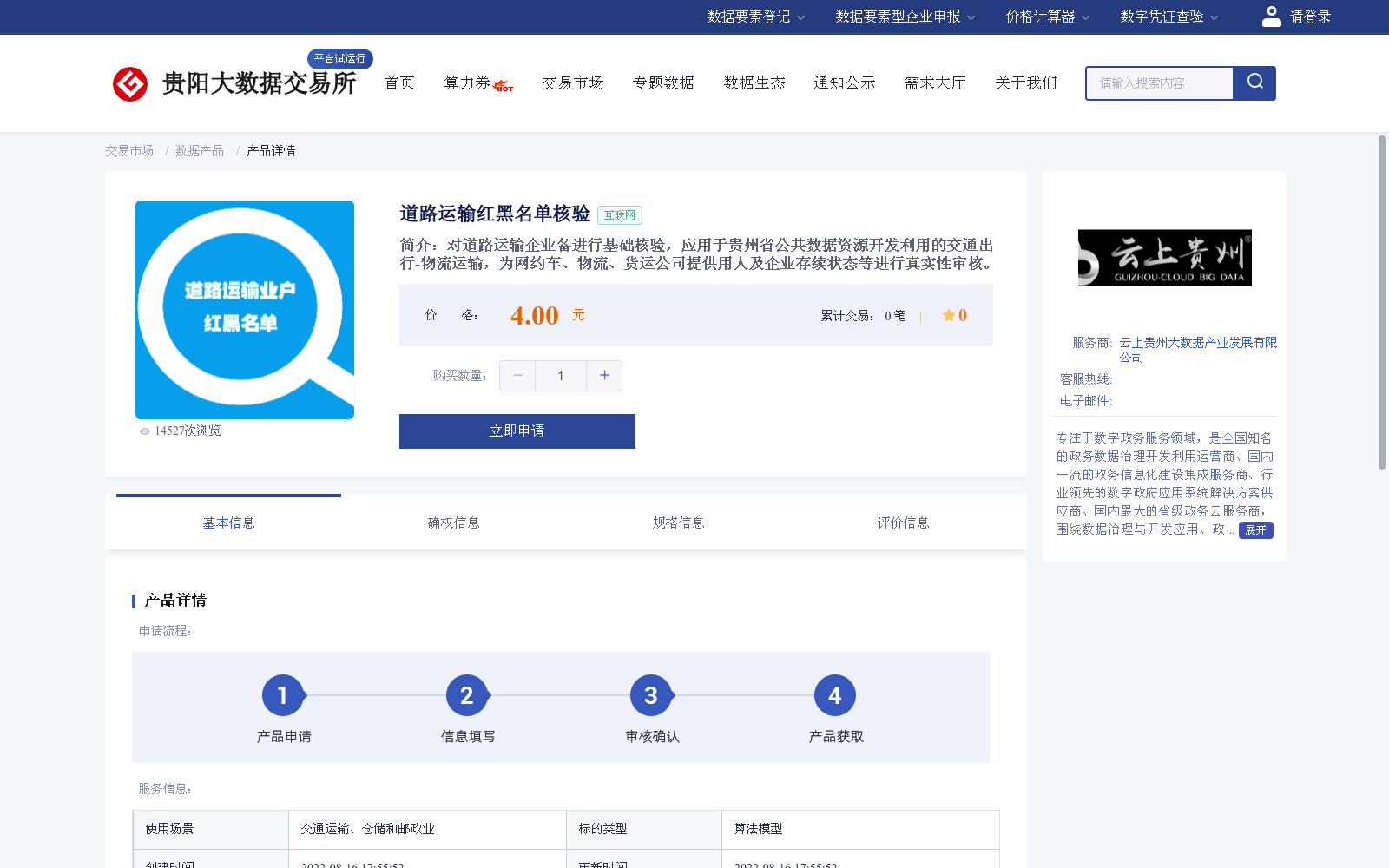Decrease purchase quantity with minus
The width and height of the screenshot is (1389, 868).
[517, 376]
